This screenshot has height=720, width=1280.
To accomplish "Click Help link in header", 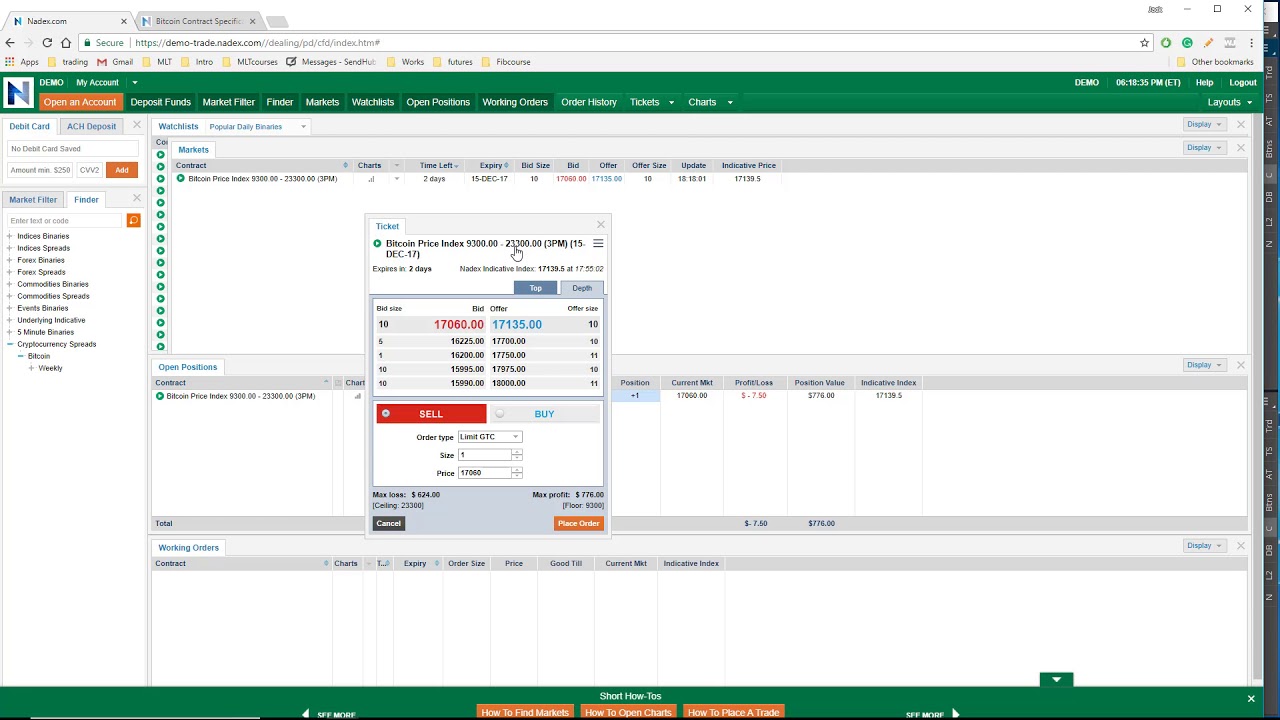I will click(1204, 83).
